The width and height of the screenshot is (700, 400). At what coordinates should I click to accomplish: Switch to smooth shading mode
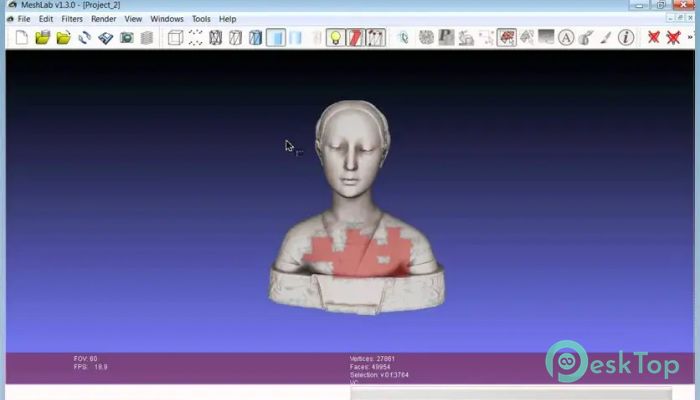(296, 38)
